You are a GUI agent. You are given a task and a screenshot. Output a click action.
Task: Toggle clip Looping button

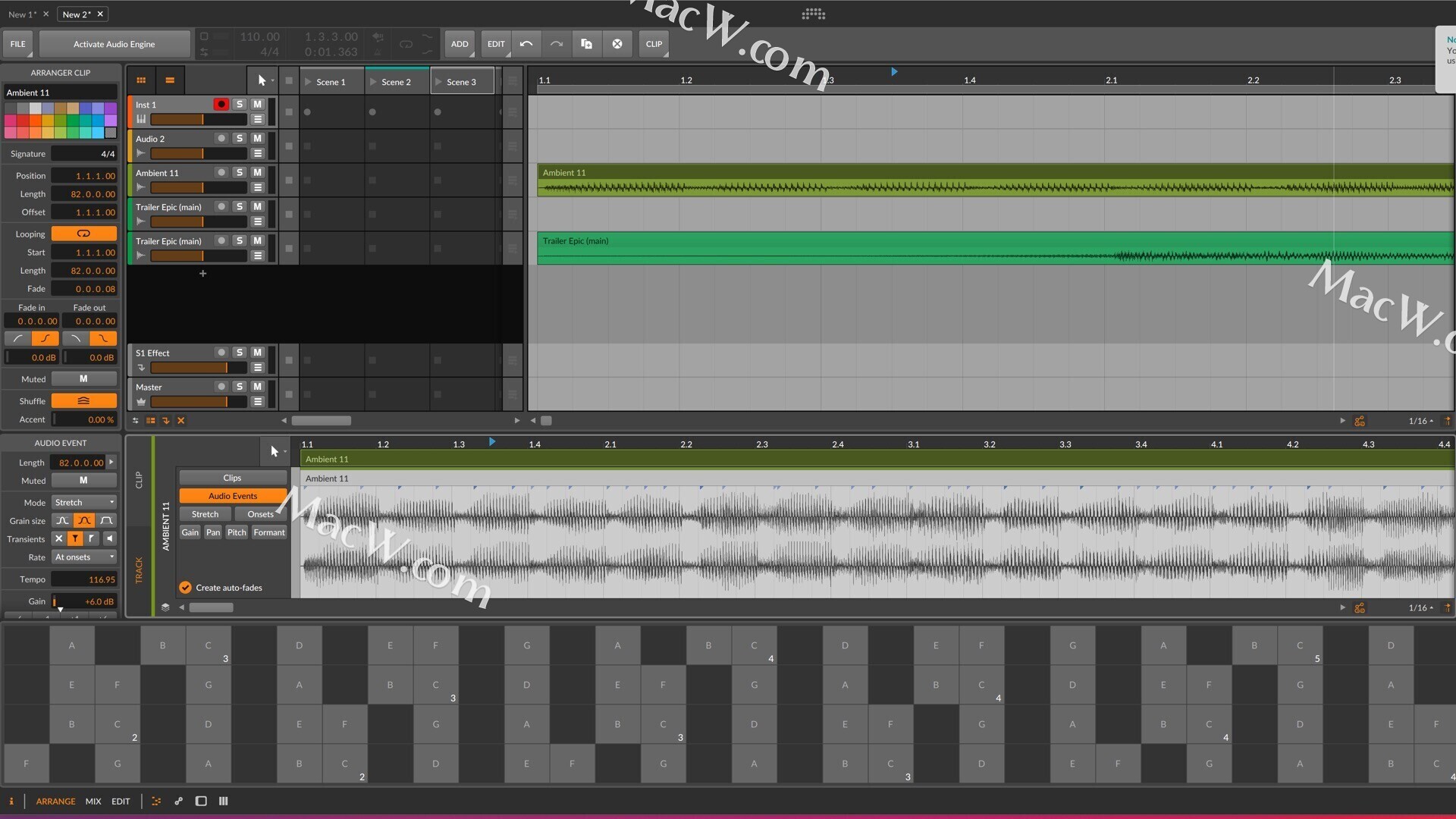point(83,234)
